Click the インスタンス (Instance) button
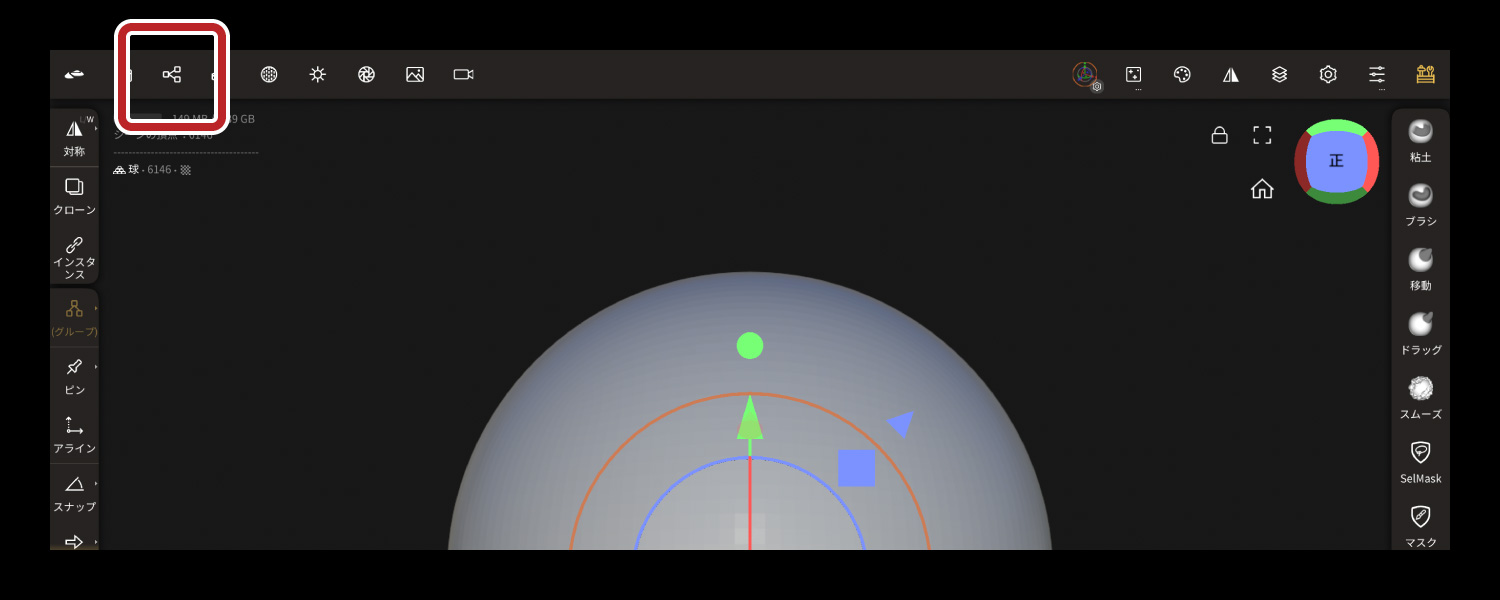The height and width of the screenshot is (600, 1500). [74, 255]
